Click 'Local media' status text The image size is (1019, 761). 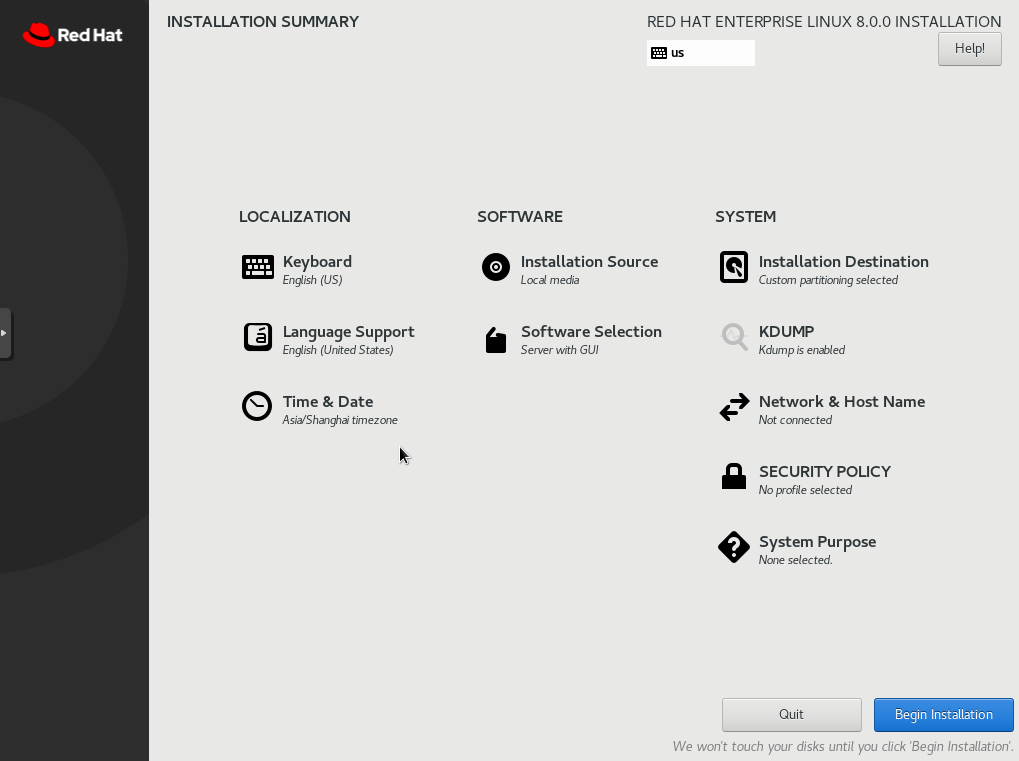550,280
